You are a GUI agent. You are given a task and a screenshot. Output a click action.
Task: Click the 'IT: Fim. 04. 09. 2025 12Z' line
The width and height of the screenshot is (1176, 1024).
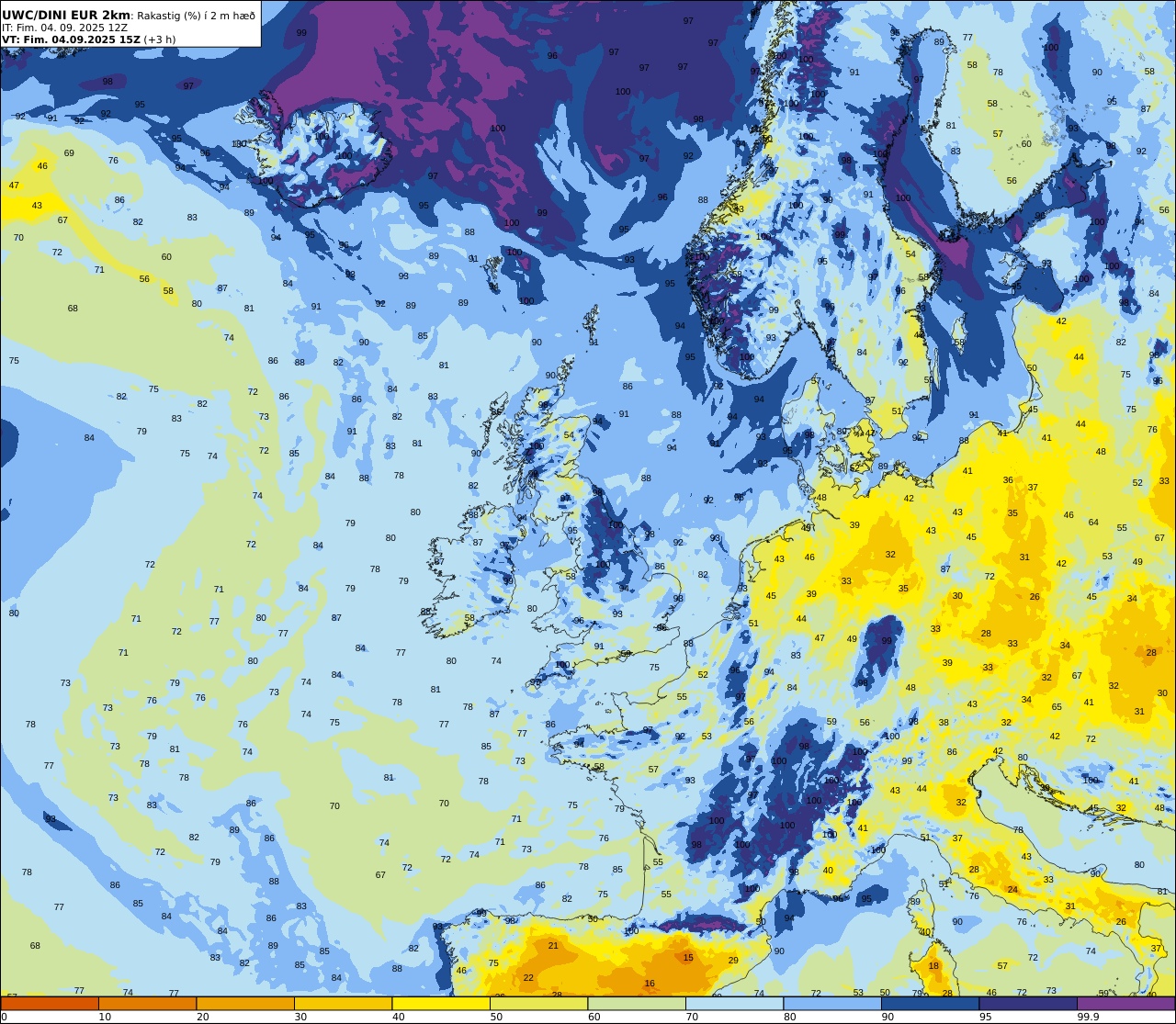click(x=64, y=28)
